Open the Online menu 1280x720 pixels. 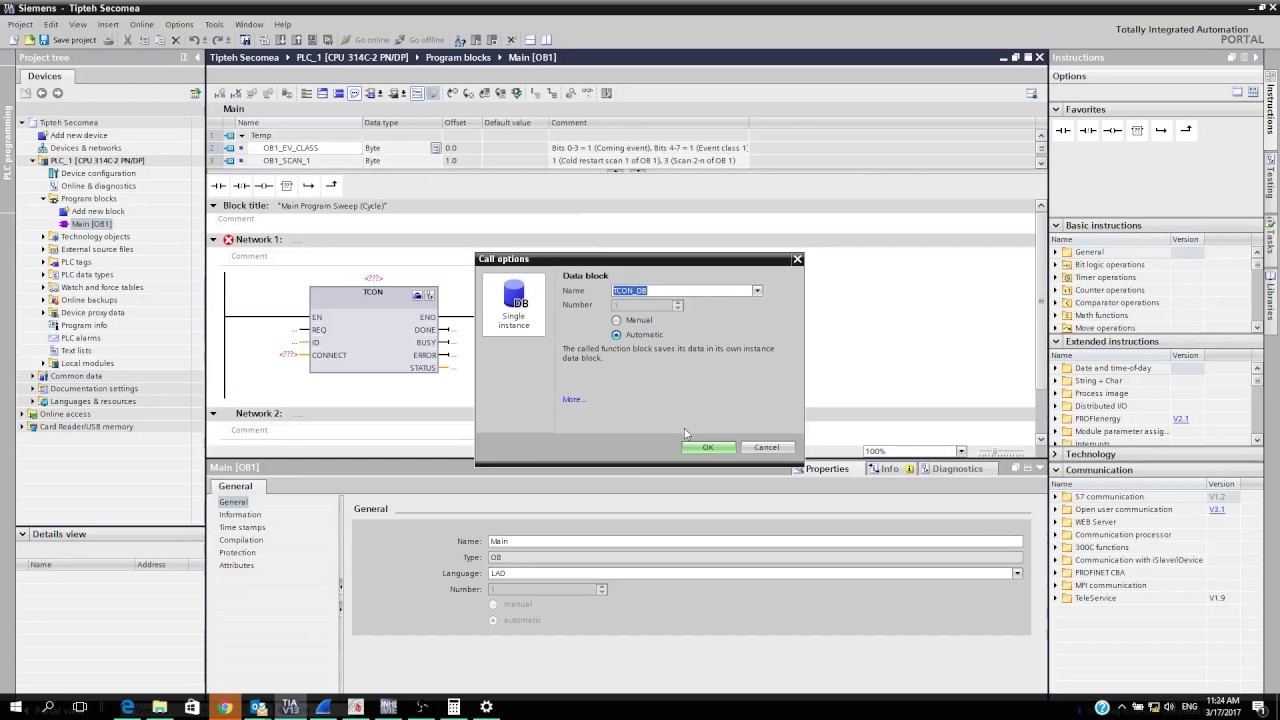[x=141, y=24]
